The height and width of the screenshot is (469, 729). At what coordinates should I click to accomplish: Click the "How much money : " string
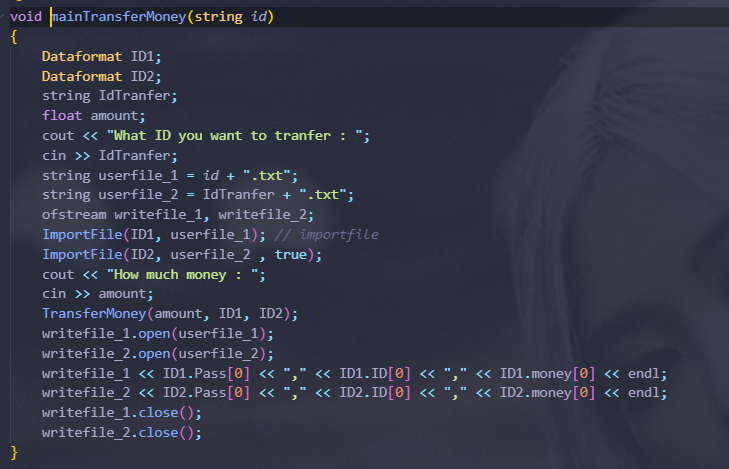pos(182,275)
